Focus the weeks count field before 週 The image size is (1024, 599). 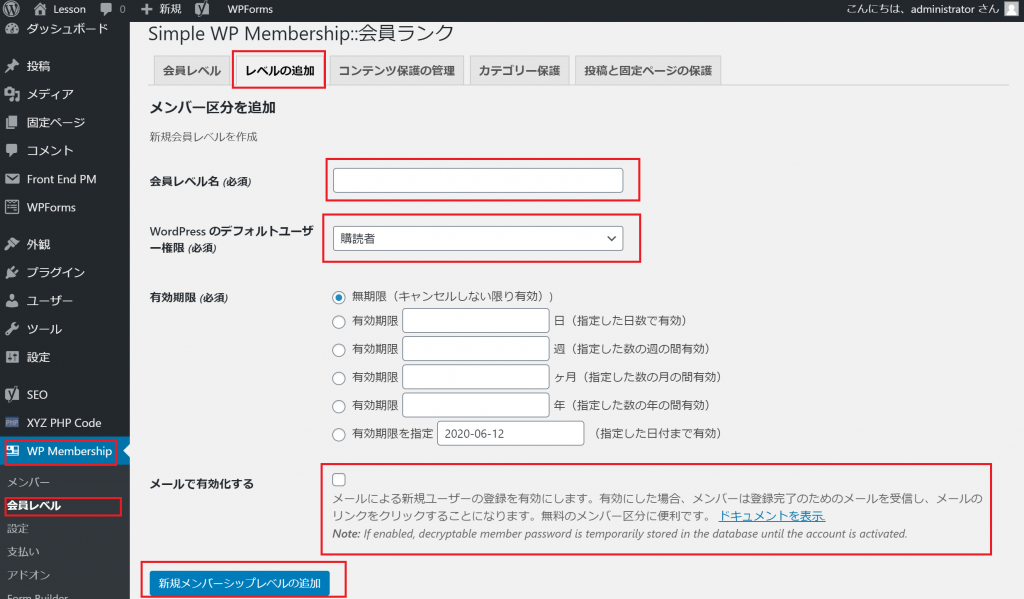[x=475, y=349]
